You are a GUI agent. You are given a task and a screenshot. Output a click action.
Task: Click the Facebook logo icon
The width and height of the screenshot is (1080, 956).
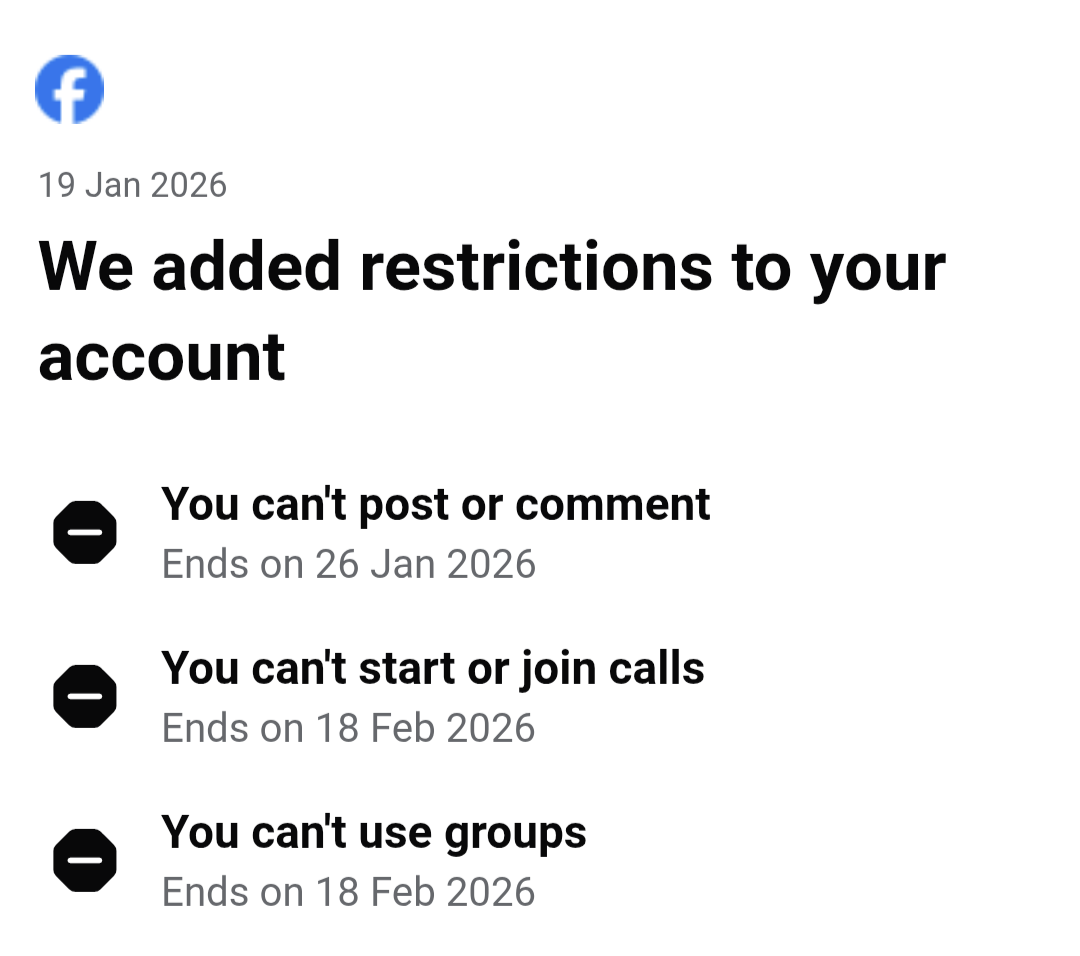click(69, 89)
